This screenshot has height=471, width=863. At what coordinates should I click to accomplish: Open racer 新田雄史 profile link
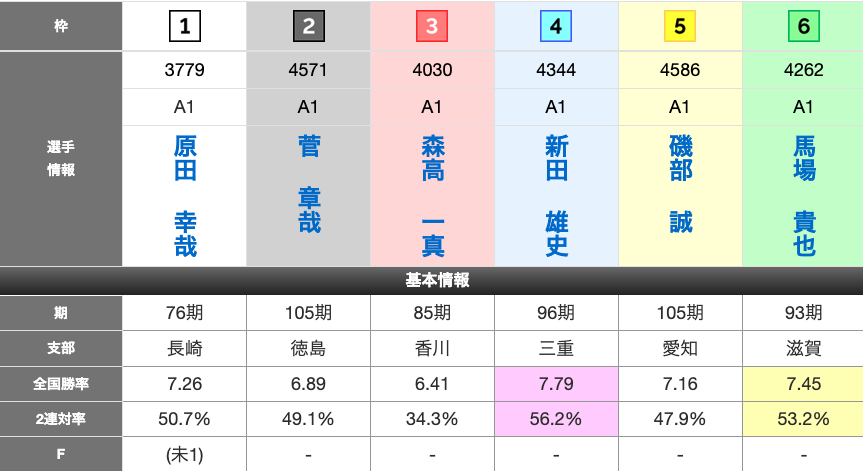pyautogui.click(x=556, y=196)
